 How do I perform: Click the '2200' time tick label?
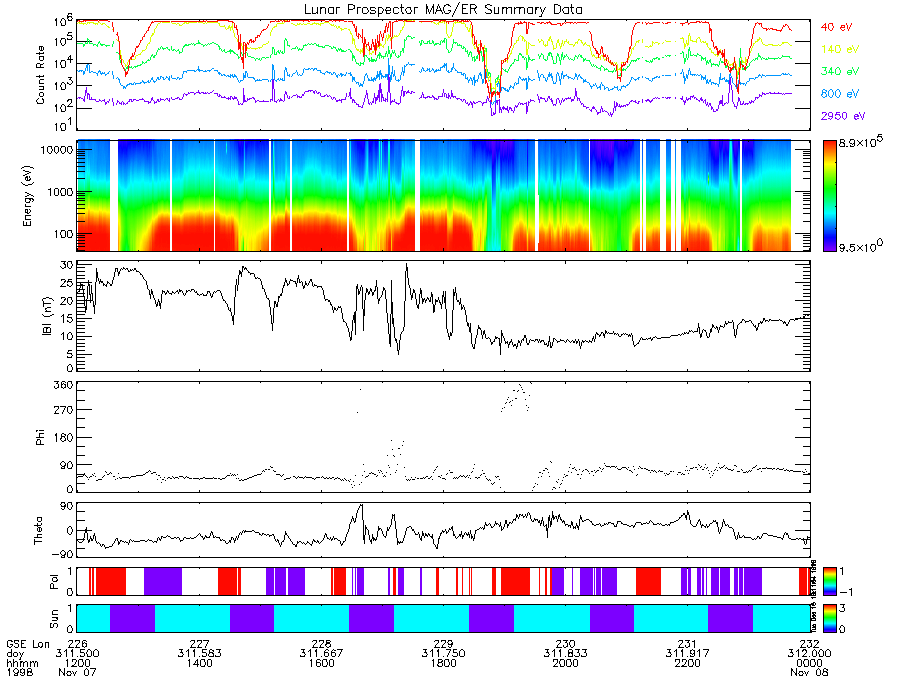click(x=688, y=663)
